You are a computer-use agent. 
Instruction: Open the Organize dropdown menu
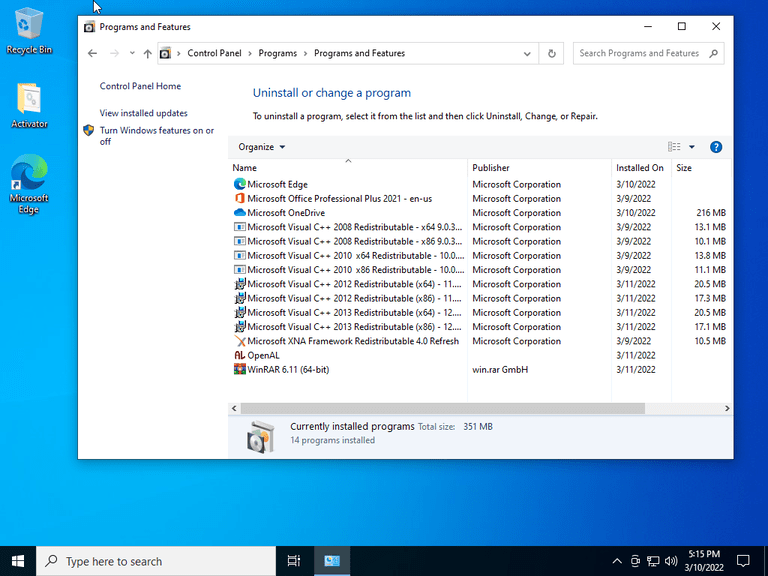coord(262,147)
